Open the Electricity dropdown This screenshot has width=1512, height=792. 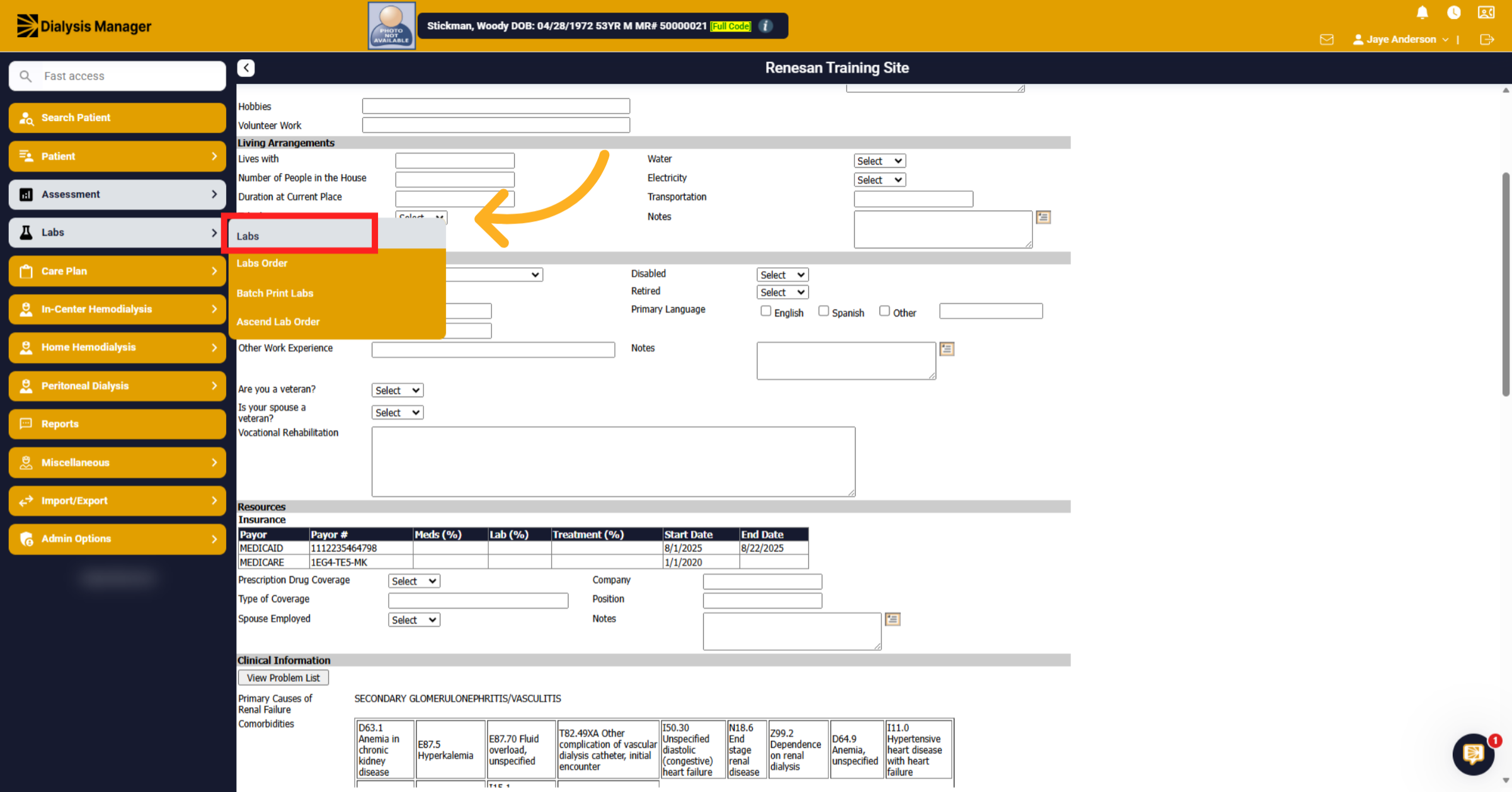pyautogui.click(x=879, y=180)
